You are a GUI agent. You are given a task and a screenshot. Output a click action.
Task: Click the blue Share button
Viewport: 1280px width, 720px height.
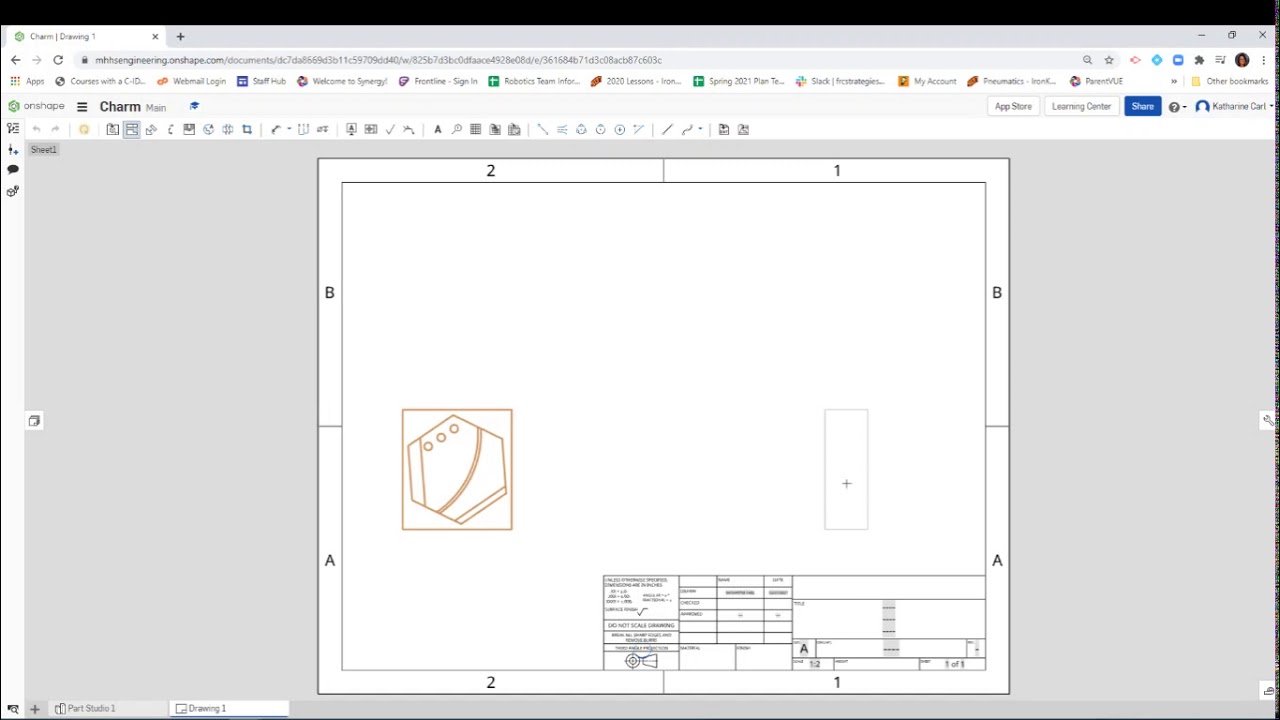coord(1142,106)
